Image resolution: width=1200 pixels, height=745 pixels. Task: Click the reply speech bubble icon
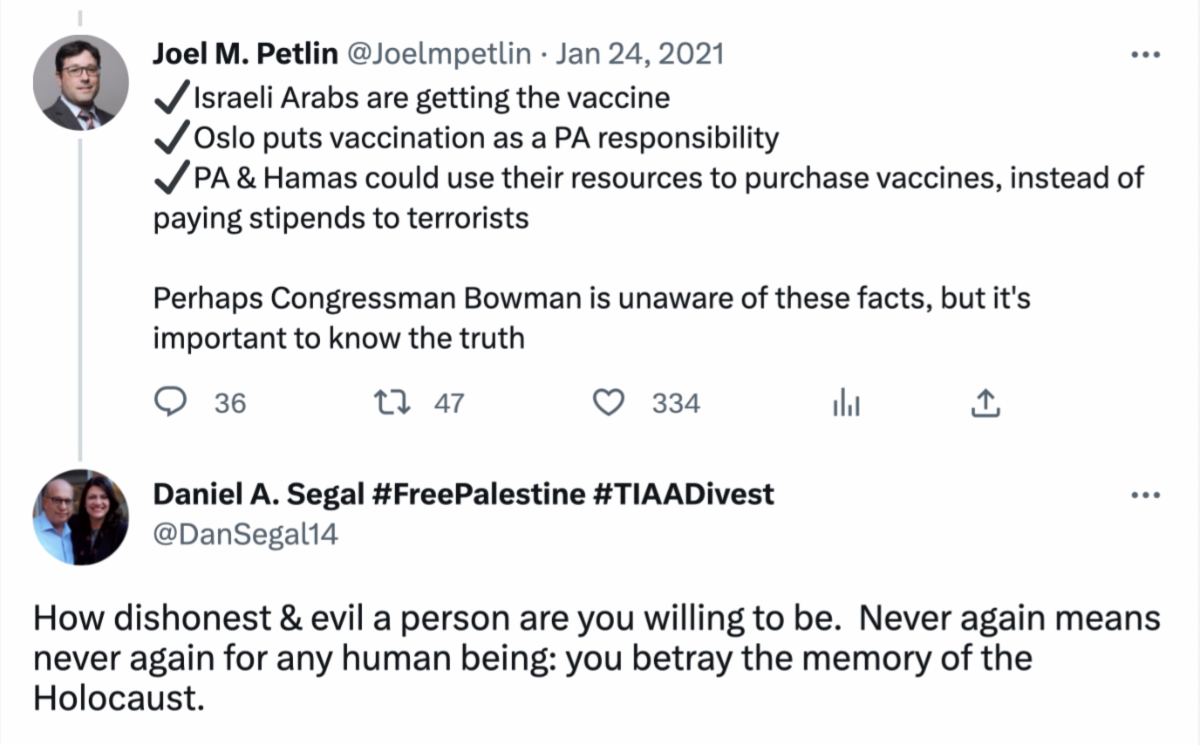click(172, 402)
